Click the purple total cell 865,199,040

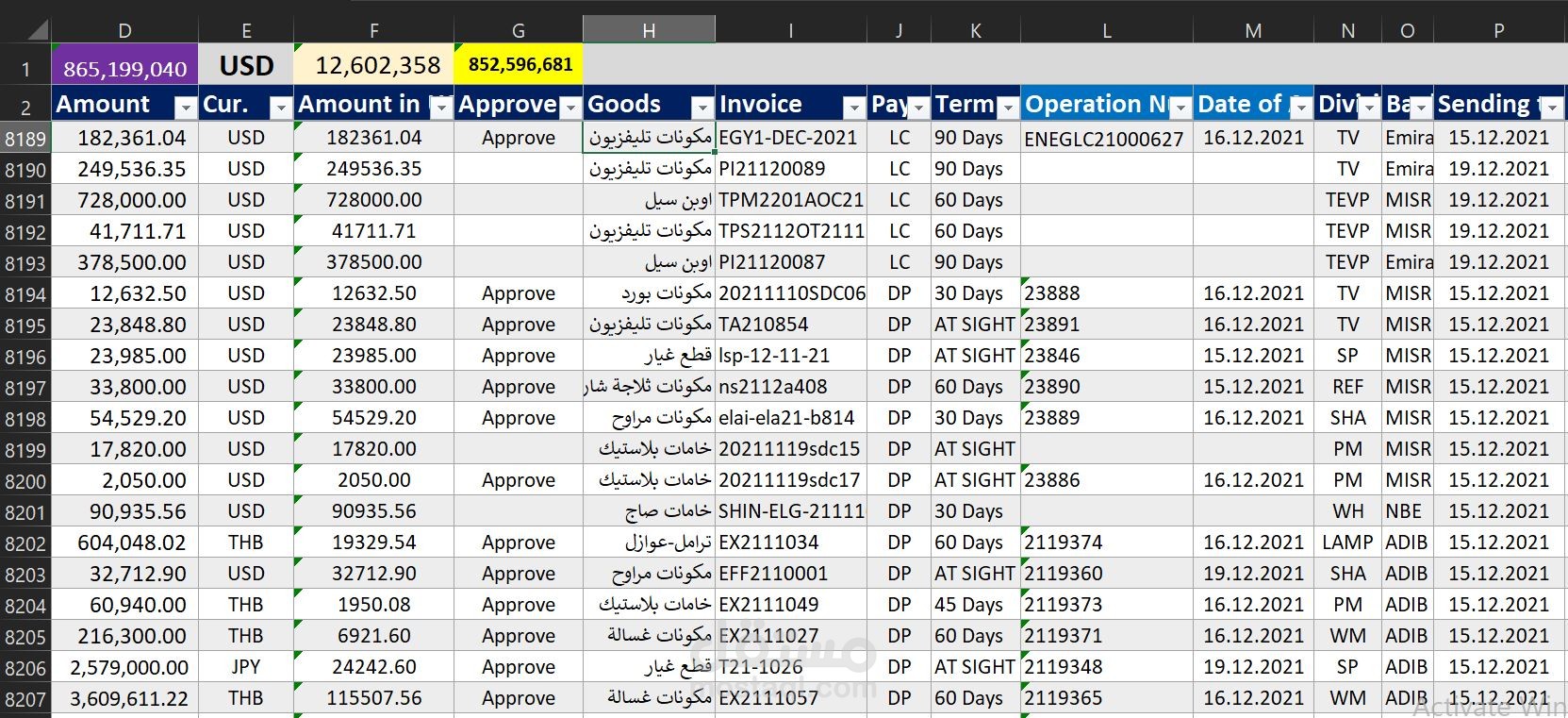pos(124,66)
